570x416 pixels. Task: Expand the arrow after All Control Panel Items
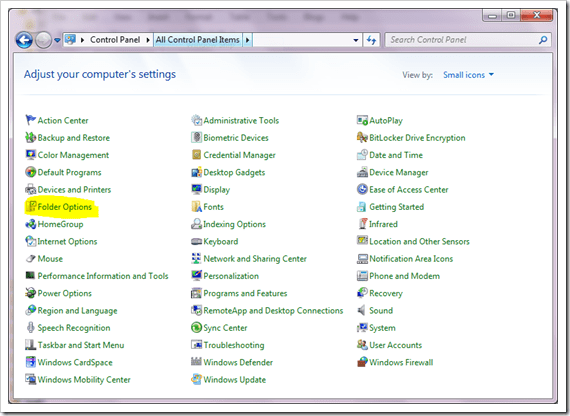click(248, 40)
